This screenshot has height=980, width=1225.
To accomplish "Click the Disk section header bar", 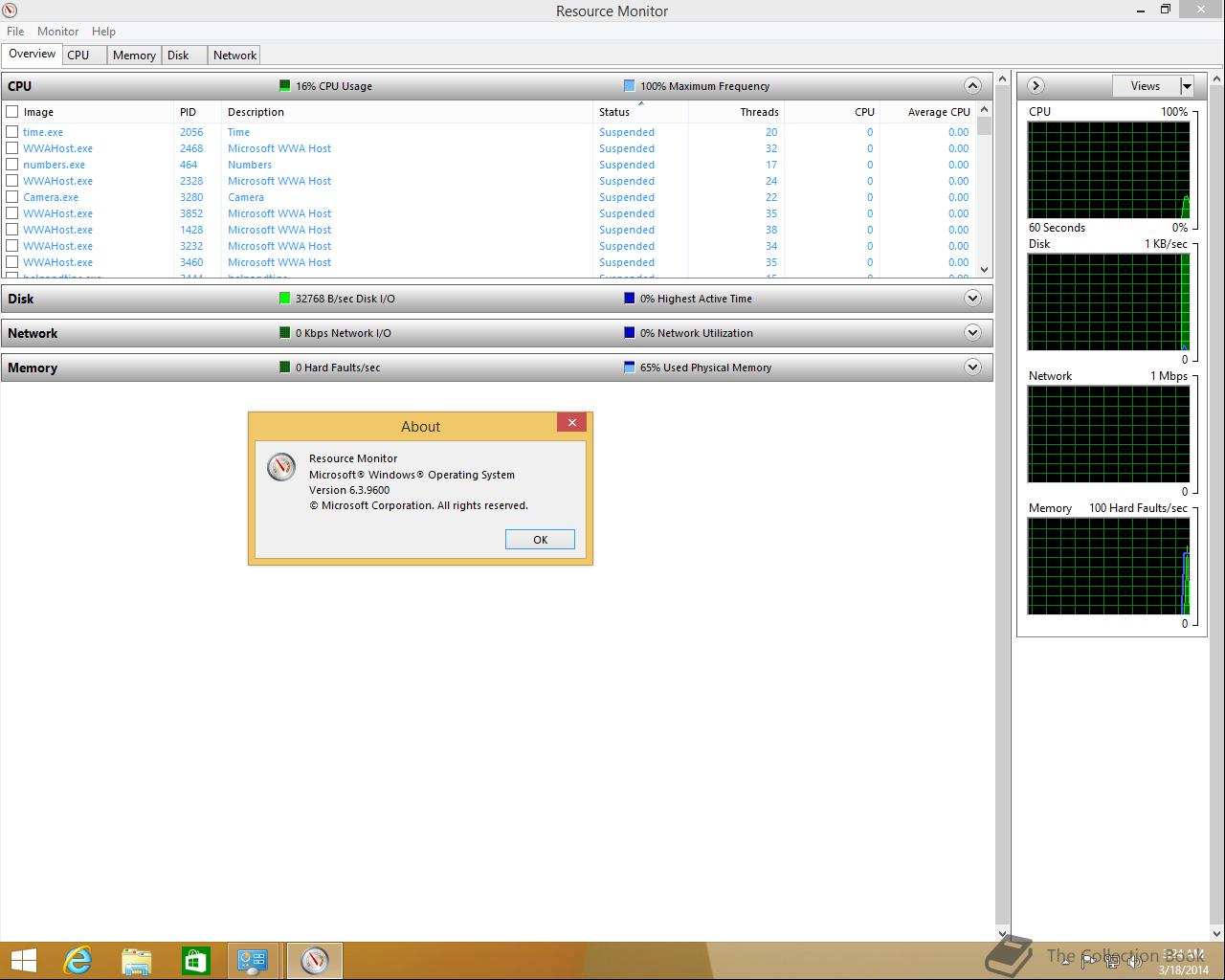I will click(497, 299).
